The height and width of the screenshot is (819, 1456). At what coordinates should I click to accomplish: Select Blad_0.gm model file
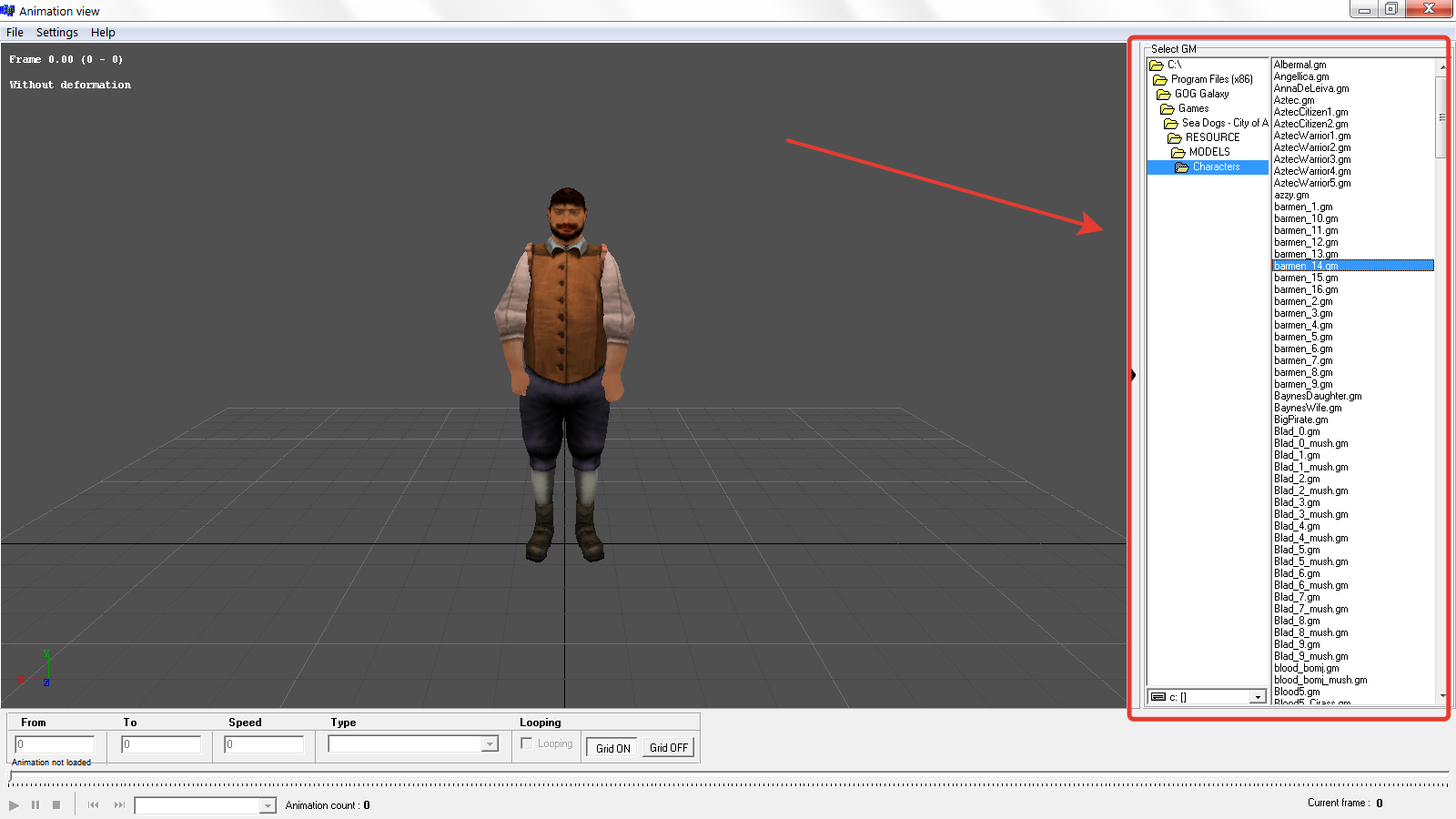coord(1297,431)
